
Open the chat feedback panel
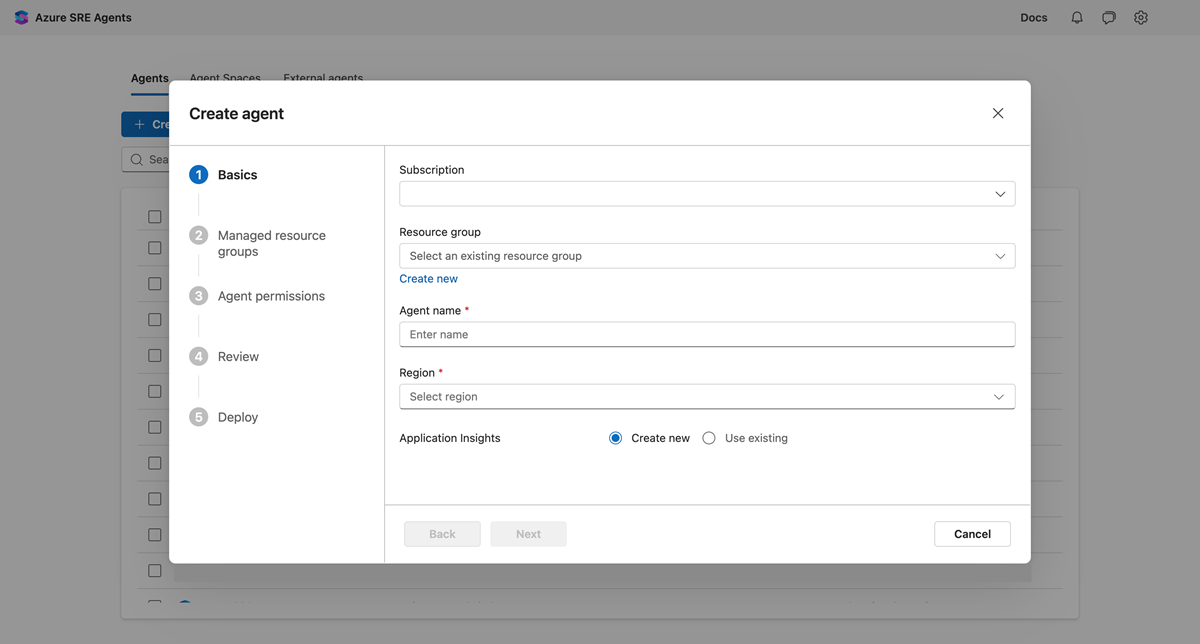1108,17
